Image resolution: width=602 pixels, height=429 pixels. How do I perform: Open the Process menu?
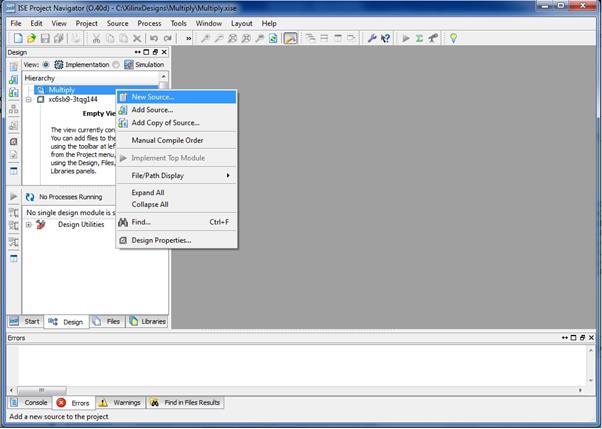[x=149, y=23]
